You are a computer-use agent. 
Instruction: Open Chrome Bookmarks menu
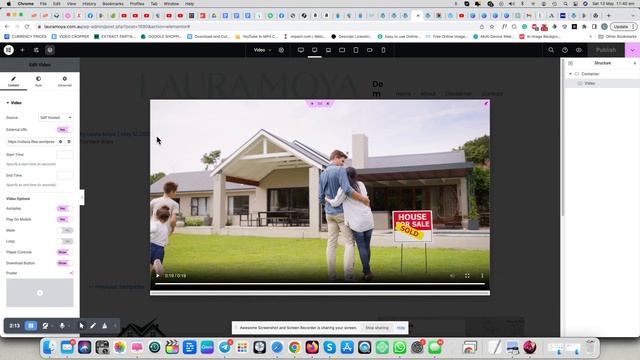[113, 4]
